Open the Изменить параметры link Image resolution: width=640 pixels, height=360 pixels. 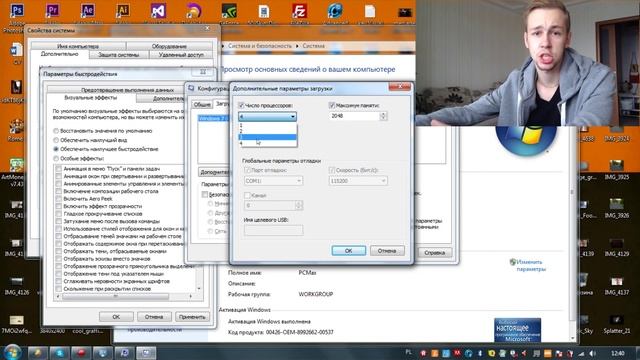[530, 265]
